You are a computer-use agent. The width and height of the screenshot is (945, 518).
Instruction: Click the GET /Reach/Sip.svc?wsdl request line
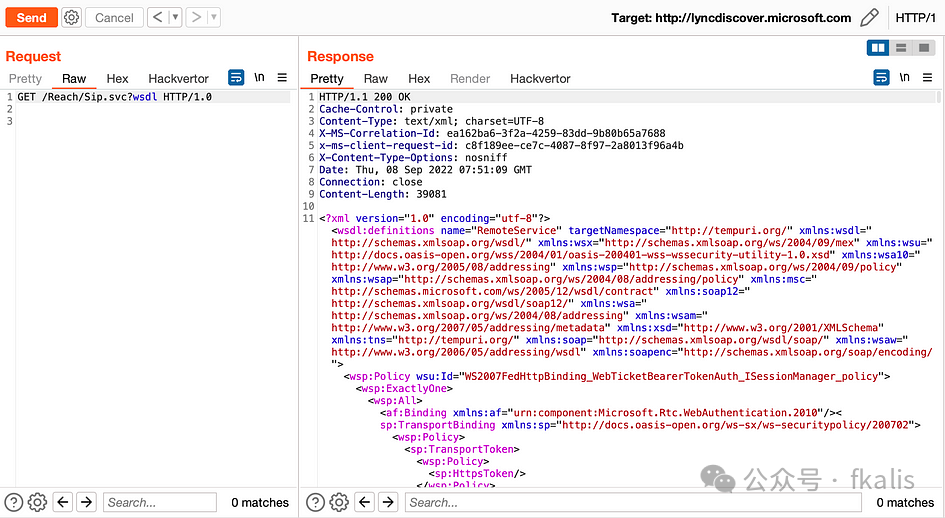pyautogui.click(x=115, y=96)
